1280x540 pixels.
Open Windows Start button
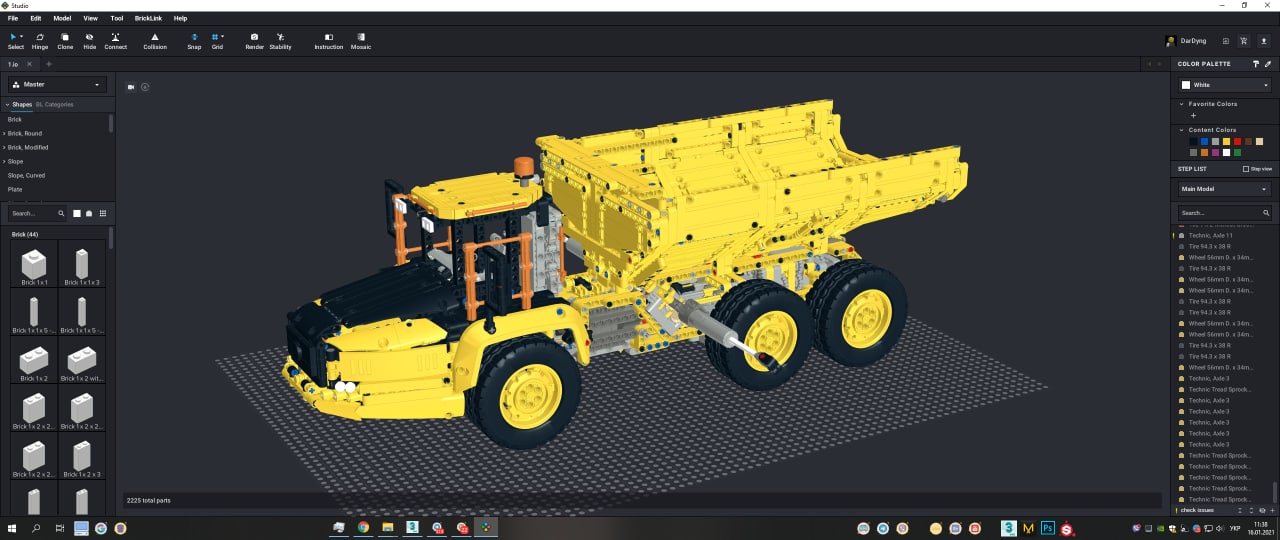[13, 527]
